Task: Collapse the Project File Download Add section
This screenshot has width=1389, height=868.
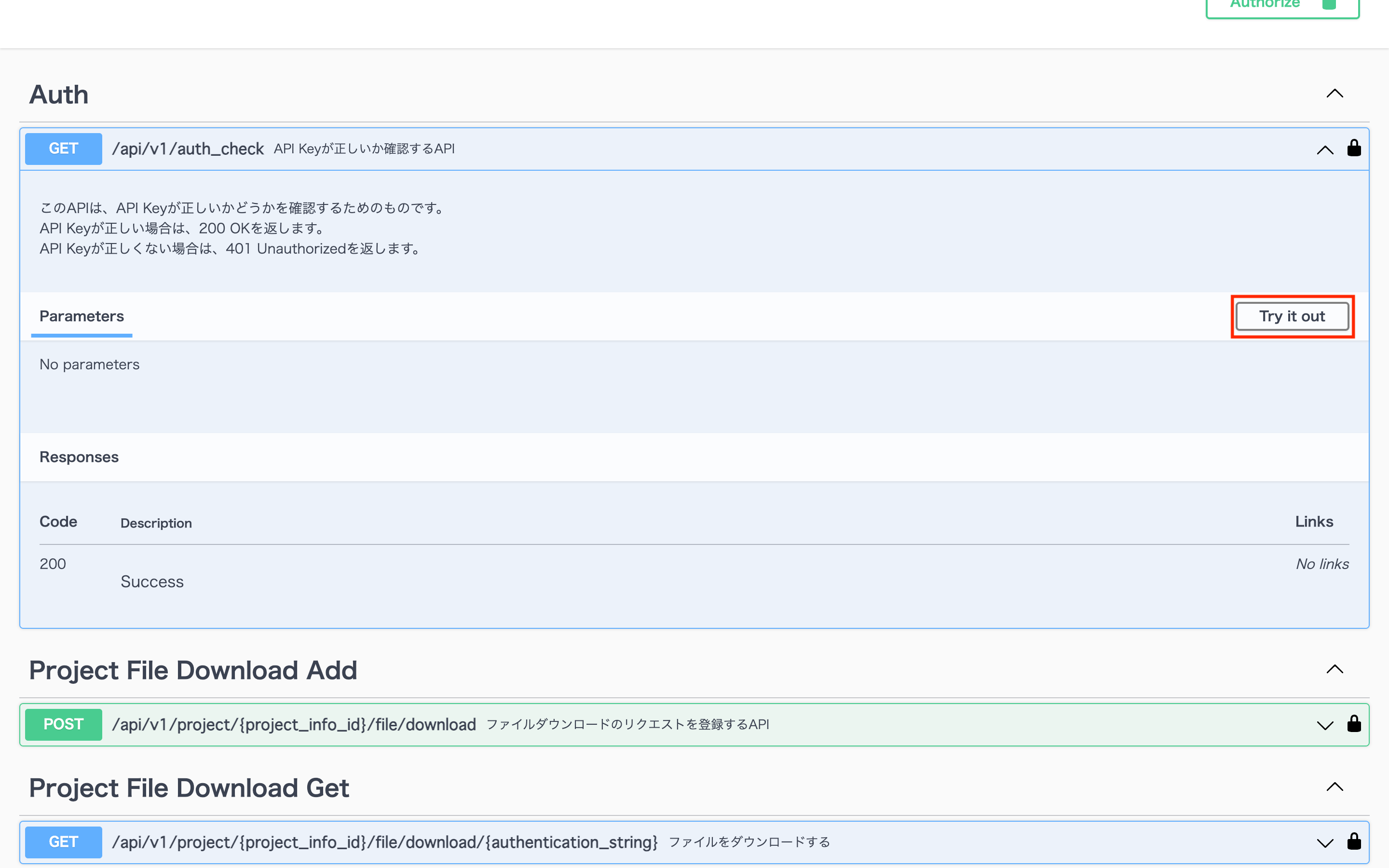Action: (1335, 669)
